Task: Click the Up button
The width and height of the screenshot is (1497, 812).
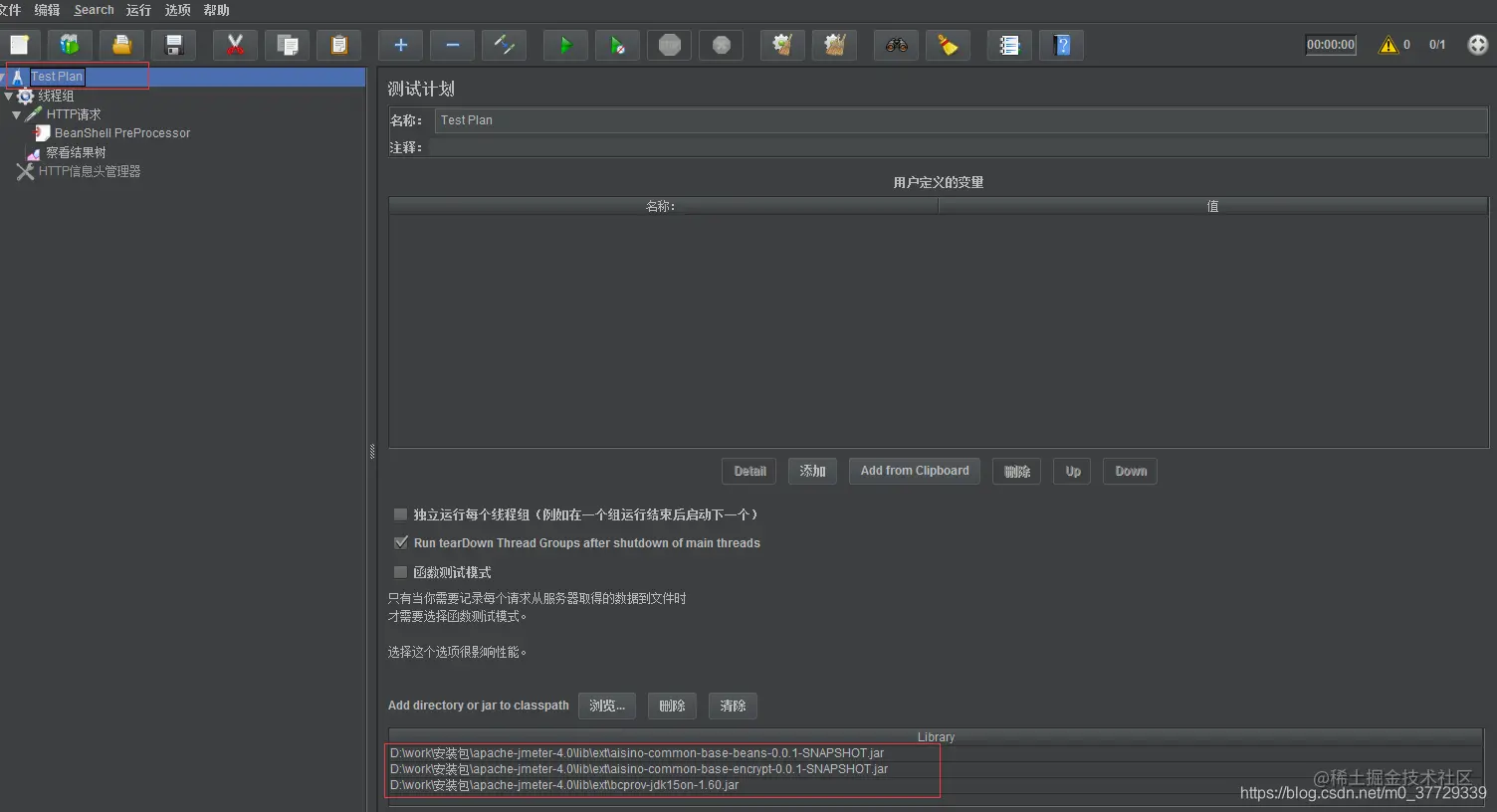Action: point(1072,472)
